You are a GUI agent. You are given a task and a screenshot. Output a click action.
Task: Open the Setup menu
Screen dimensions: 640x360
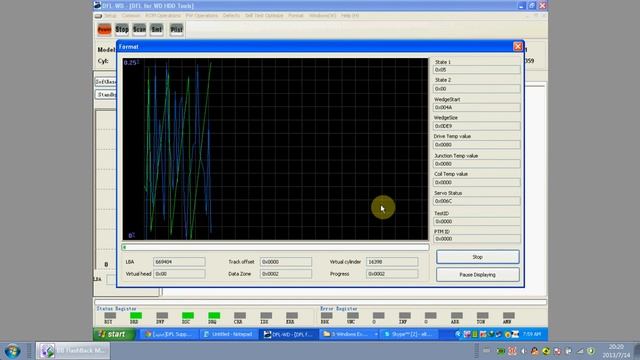[x=110, y=16]
